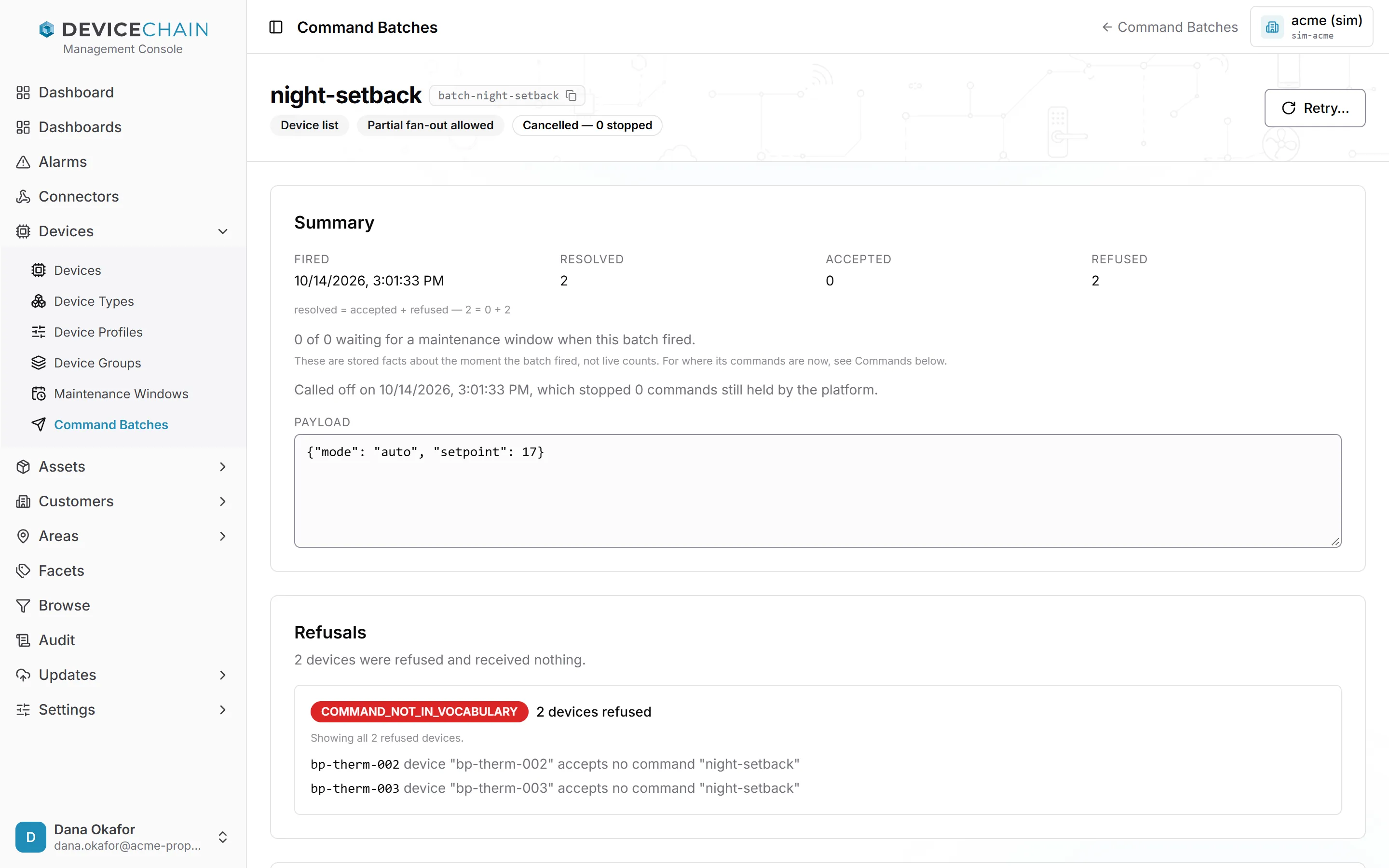Click the Command Batches paper-plane icon
Image resolution: width=1389 pixels, height=868 pixels.
(x=39, y=424)
